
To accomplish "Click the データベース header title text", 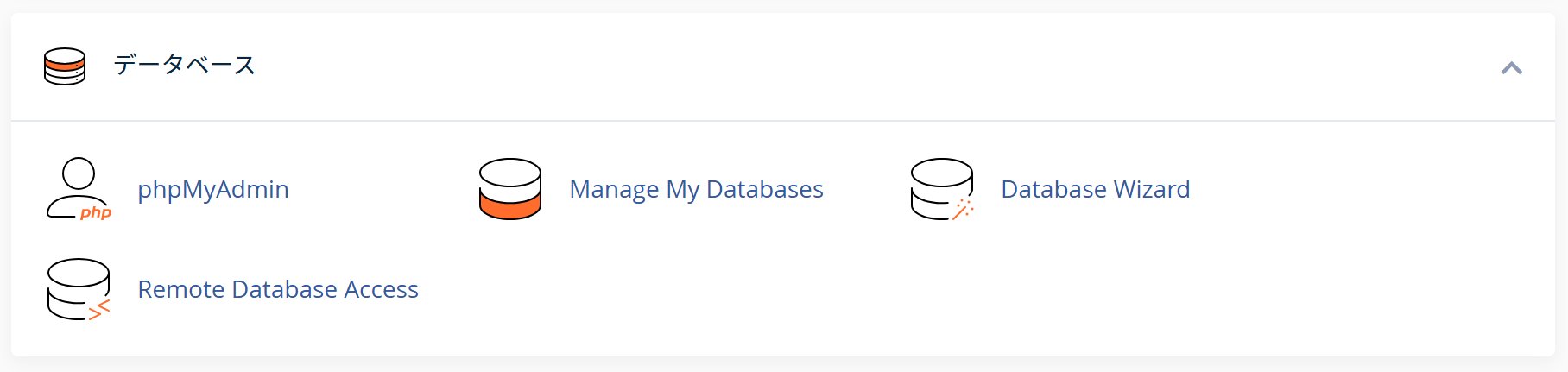I will 185,65.
